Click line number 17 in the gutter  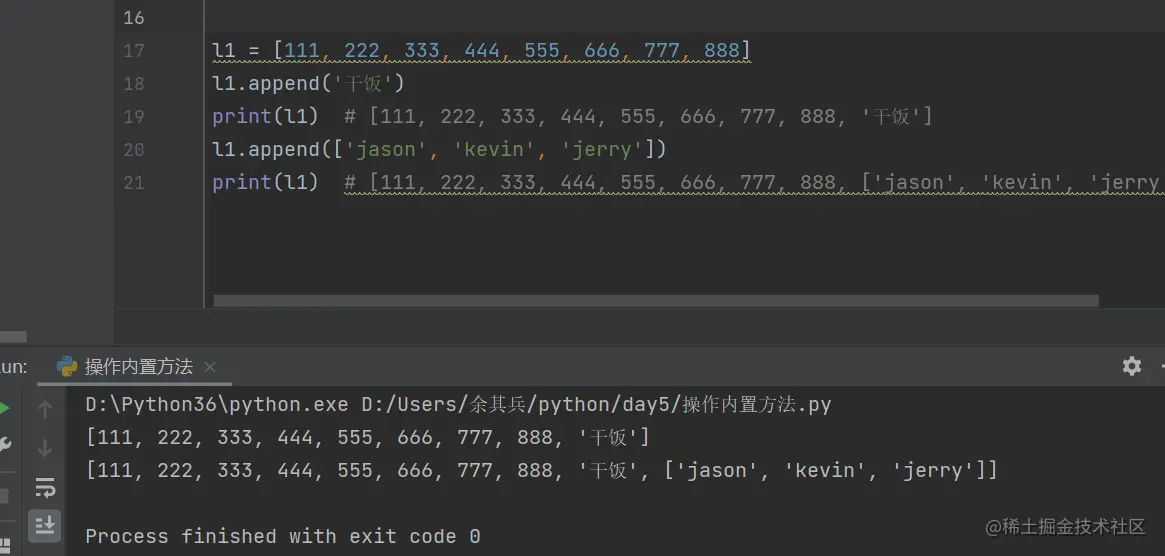(134, 51)
